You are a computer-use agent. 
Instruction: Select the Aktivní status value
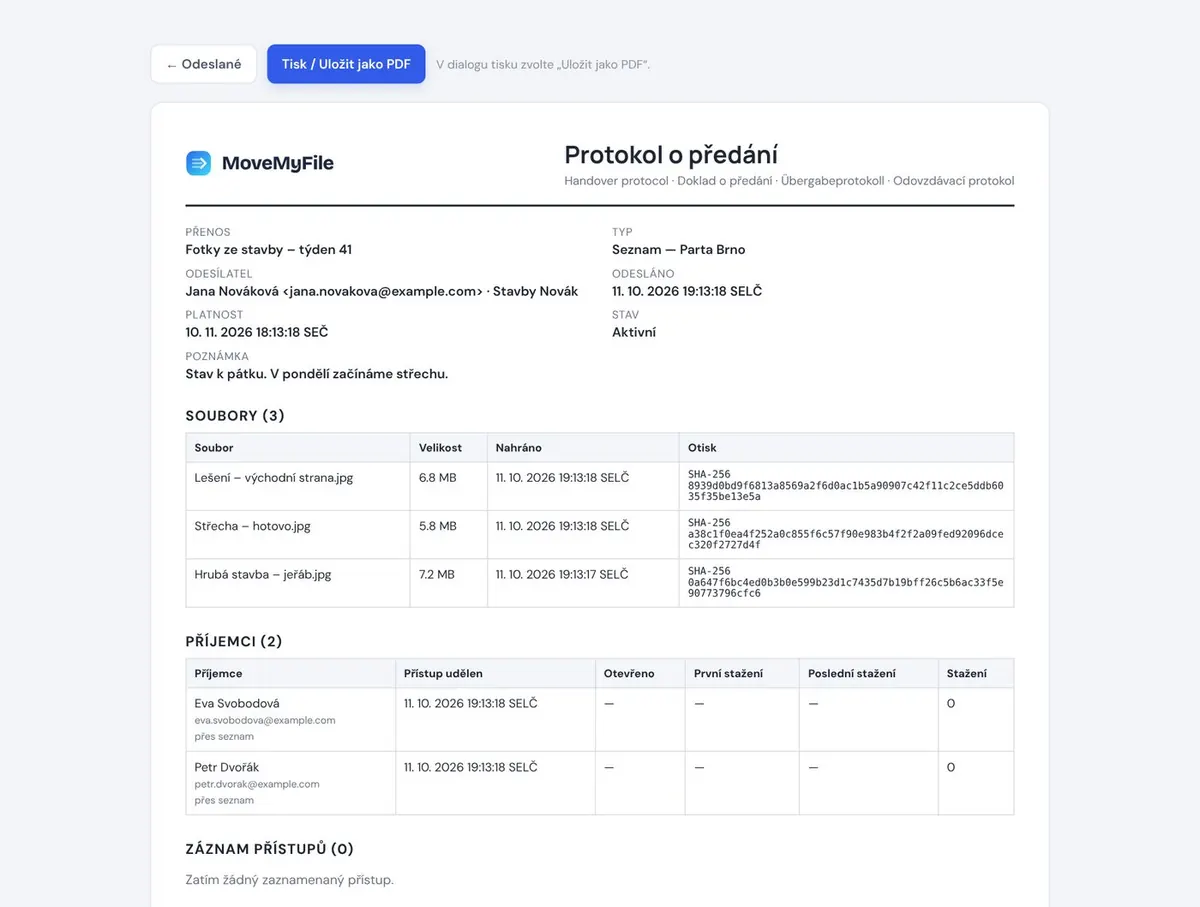634,332
